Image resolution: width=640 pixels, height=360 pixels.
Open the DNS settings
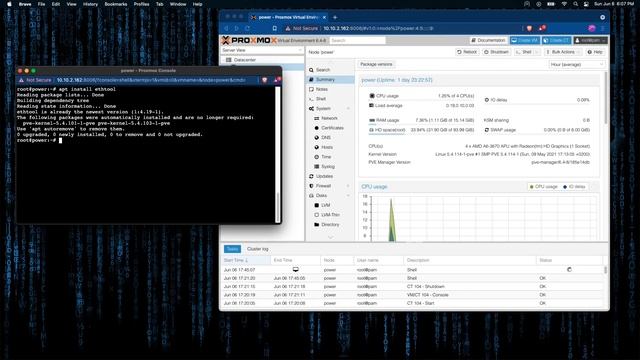[326, 138]
